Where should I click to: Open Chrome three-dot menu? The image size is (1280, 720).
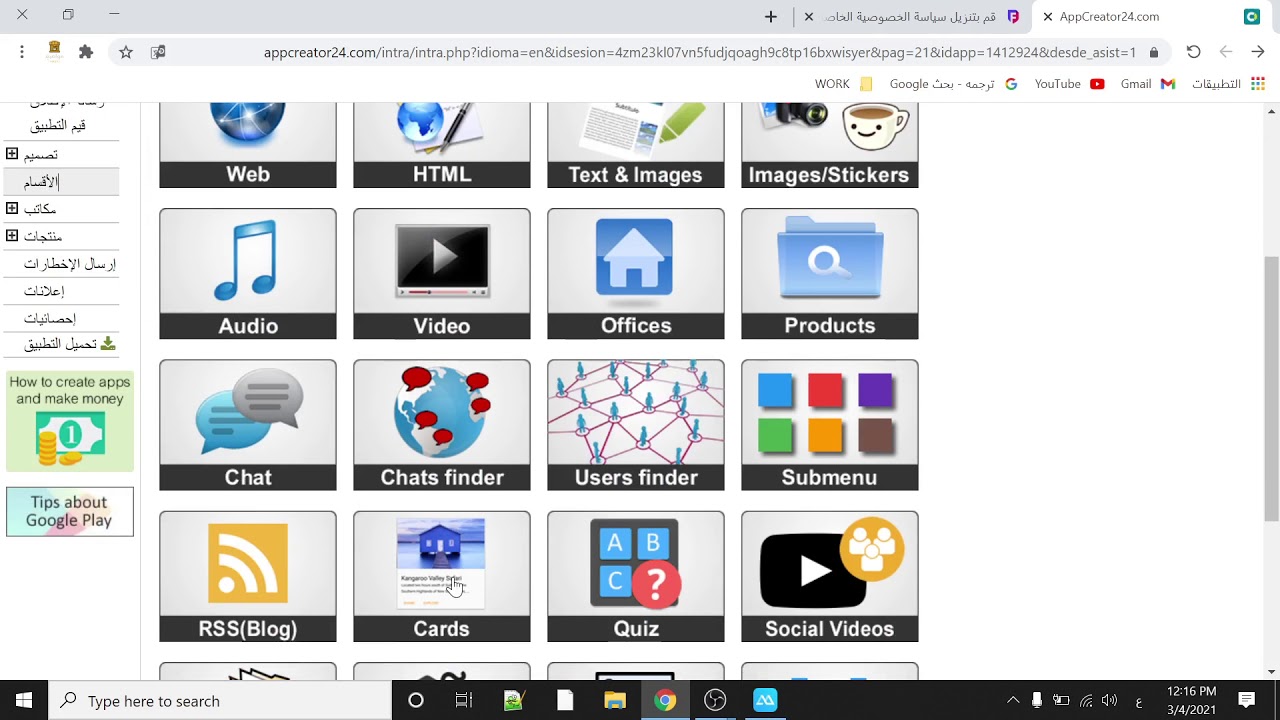(x=22, y=52)
